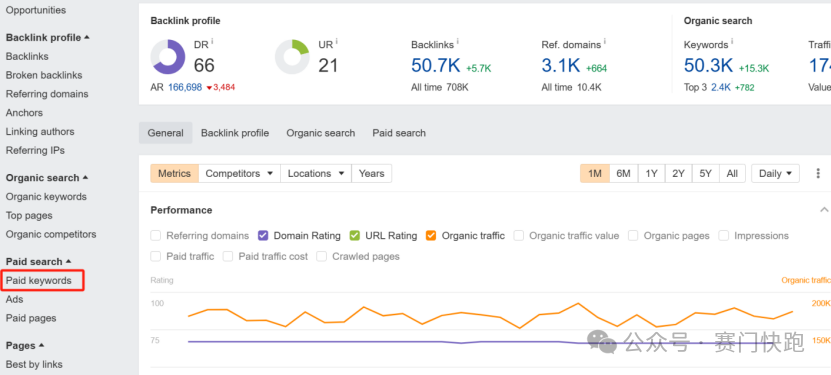Click the All time 10.4K text

click(x=571, y=87)
